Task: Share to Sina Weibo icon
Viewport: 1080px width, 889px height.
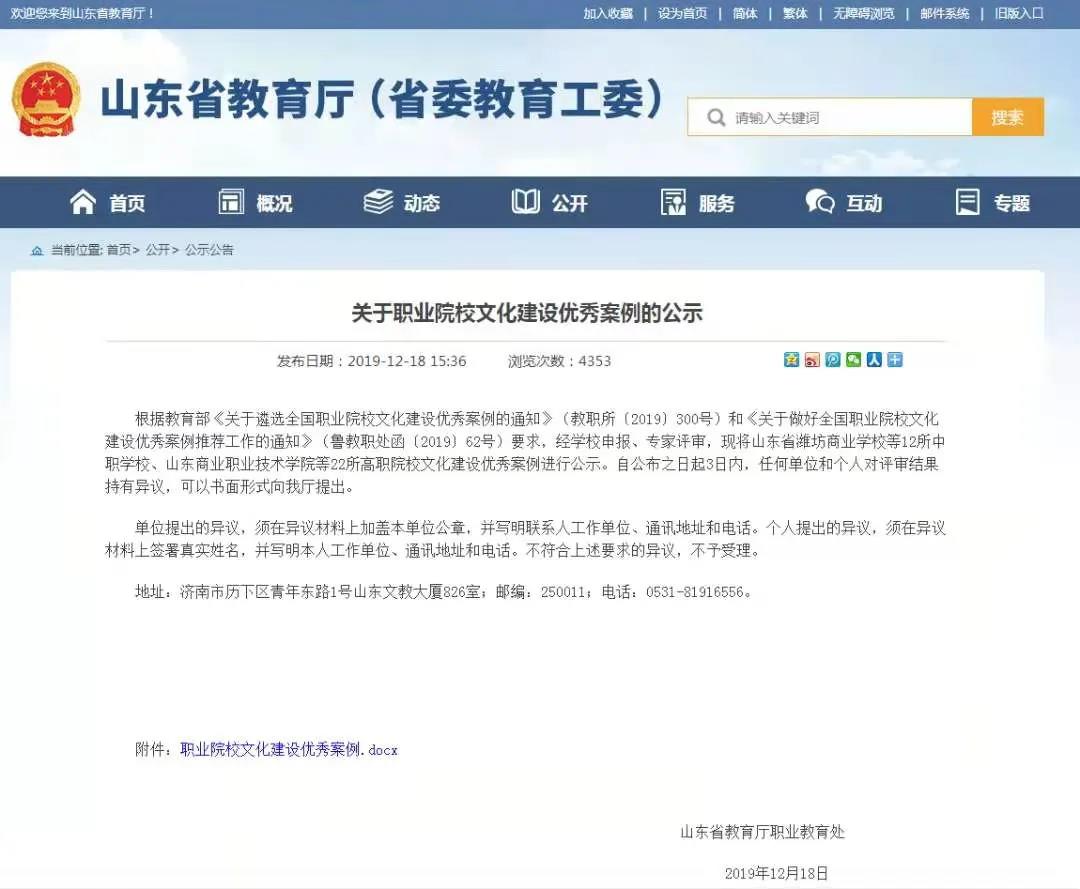Action: tap(812, 360)
